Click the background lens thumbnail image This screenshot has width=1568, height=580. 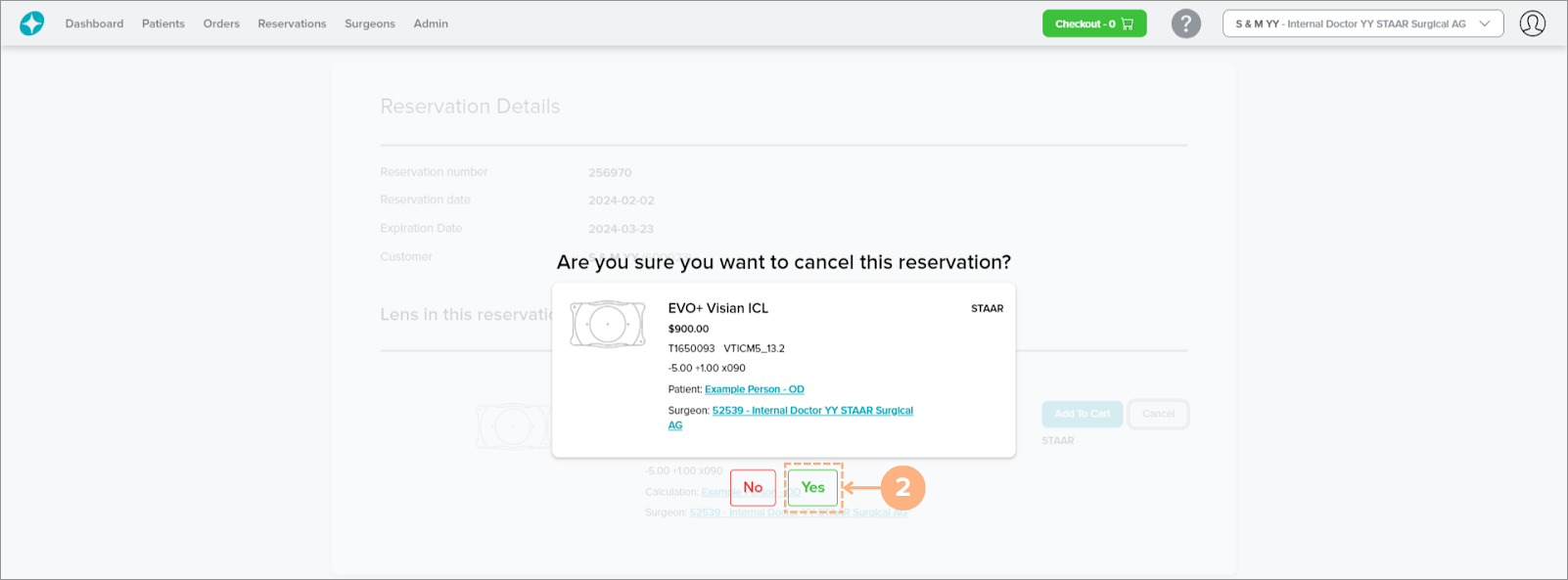511,427
